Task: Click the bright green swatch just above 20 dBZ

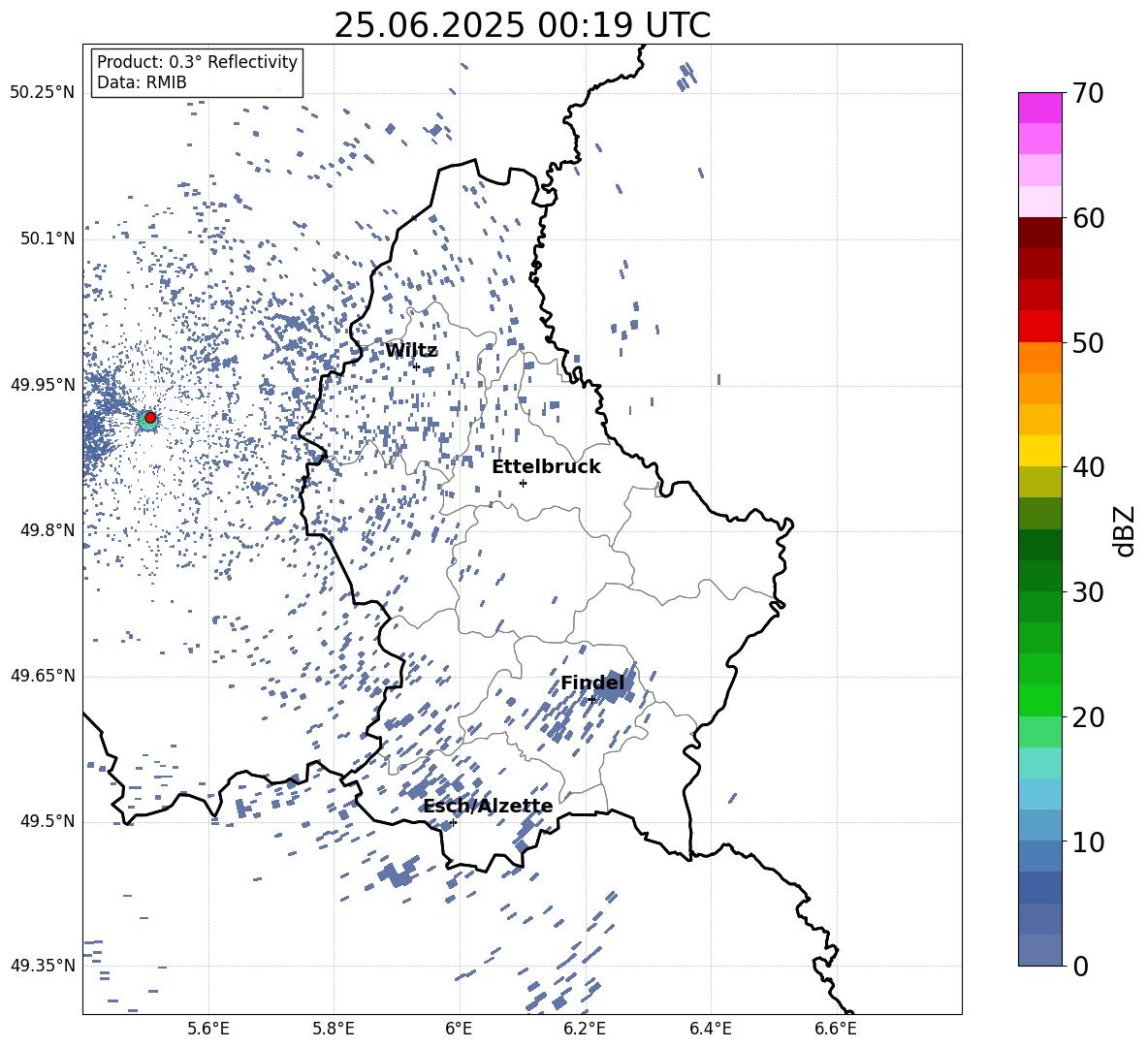Action: point(1040,700)
